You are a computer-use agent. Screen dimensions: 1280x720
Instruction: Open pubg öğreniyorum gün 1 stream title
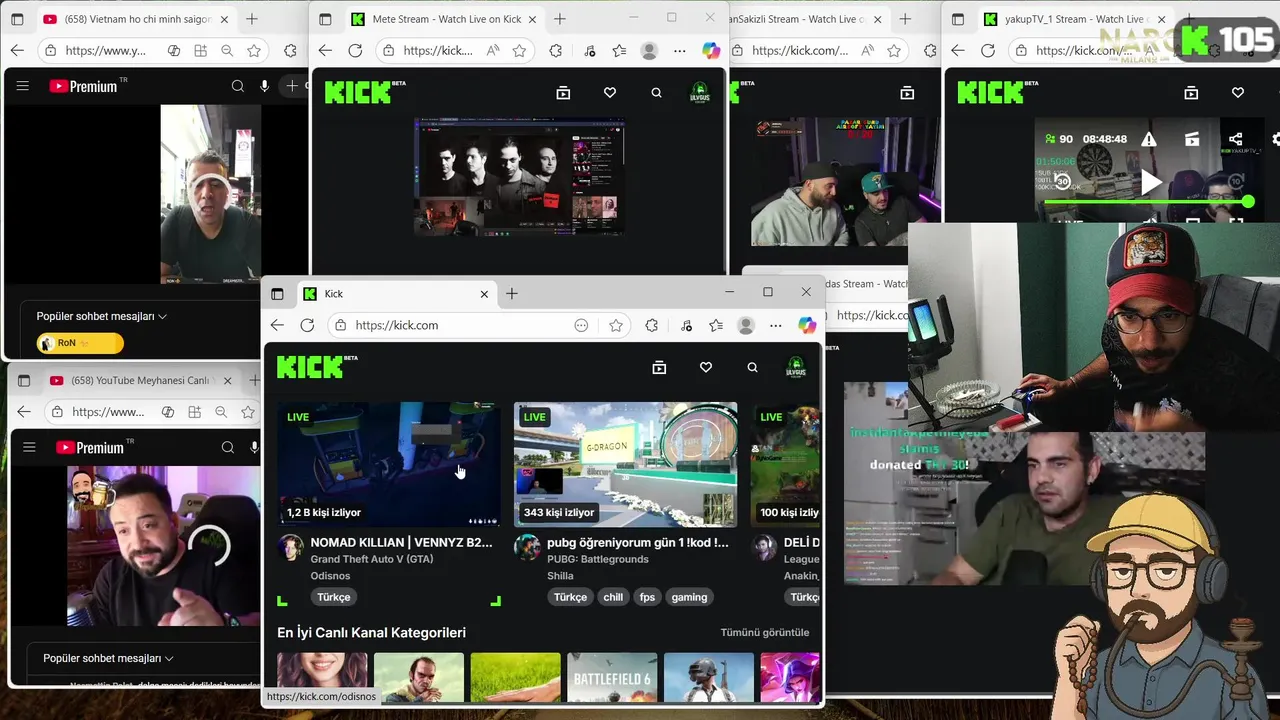(x=638, y=542)
